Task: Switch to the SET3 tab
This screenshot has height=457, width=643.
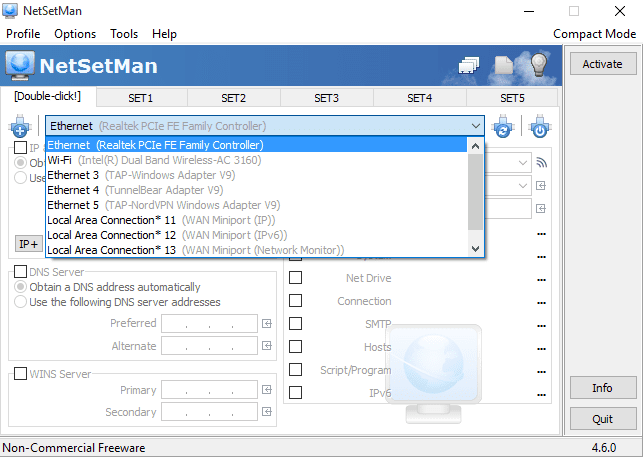Action: [326, 98]
